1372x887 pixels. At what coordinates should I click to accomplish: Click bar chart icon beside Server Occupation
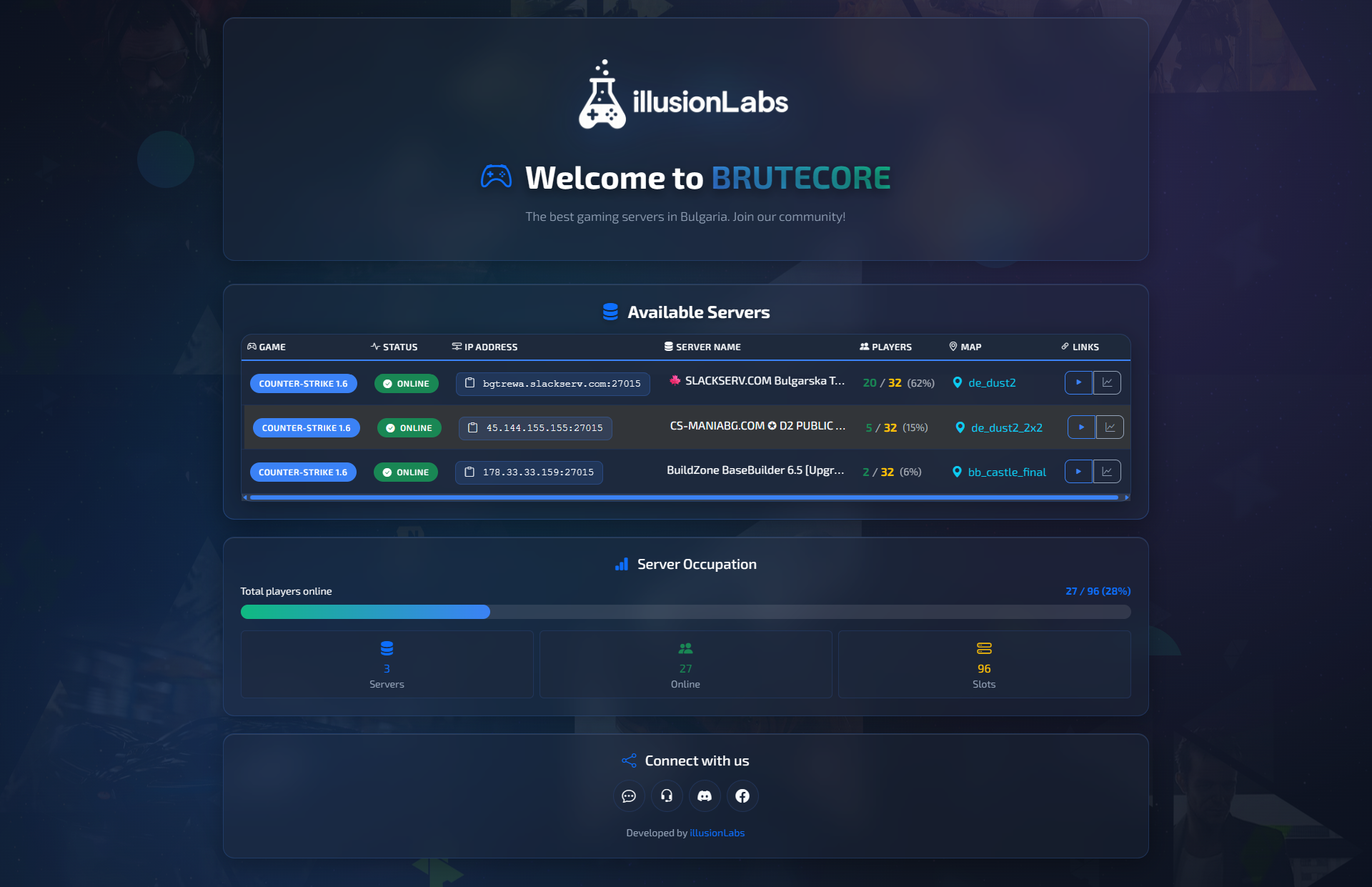tap(622, 564)
